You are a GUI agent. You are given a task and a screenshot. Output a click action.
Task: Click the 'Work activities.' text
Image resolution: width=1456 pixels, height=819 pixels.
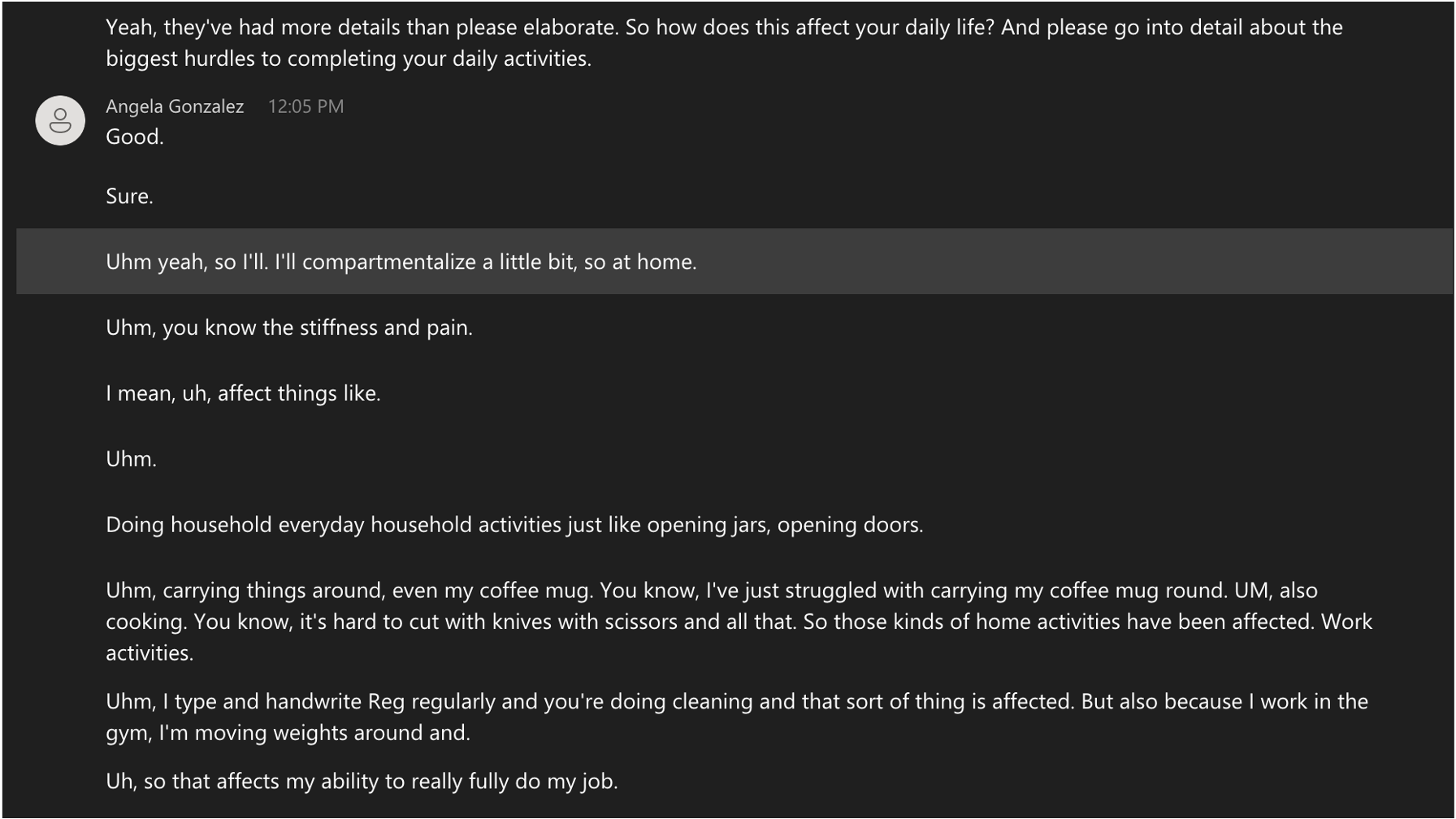point(1346,622)
